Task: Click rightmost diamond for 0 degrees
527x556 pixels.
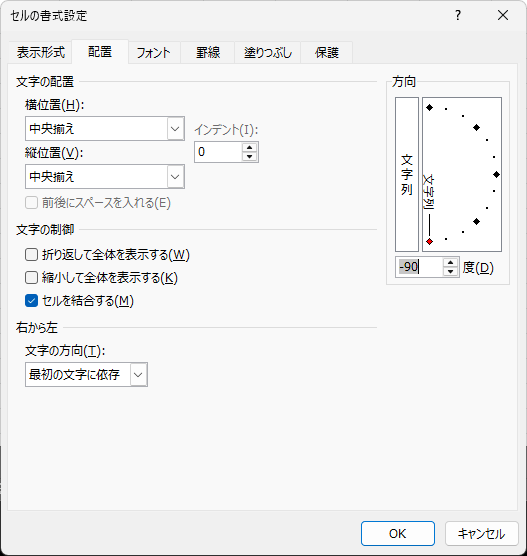Action: coord(497,174)
